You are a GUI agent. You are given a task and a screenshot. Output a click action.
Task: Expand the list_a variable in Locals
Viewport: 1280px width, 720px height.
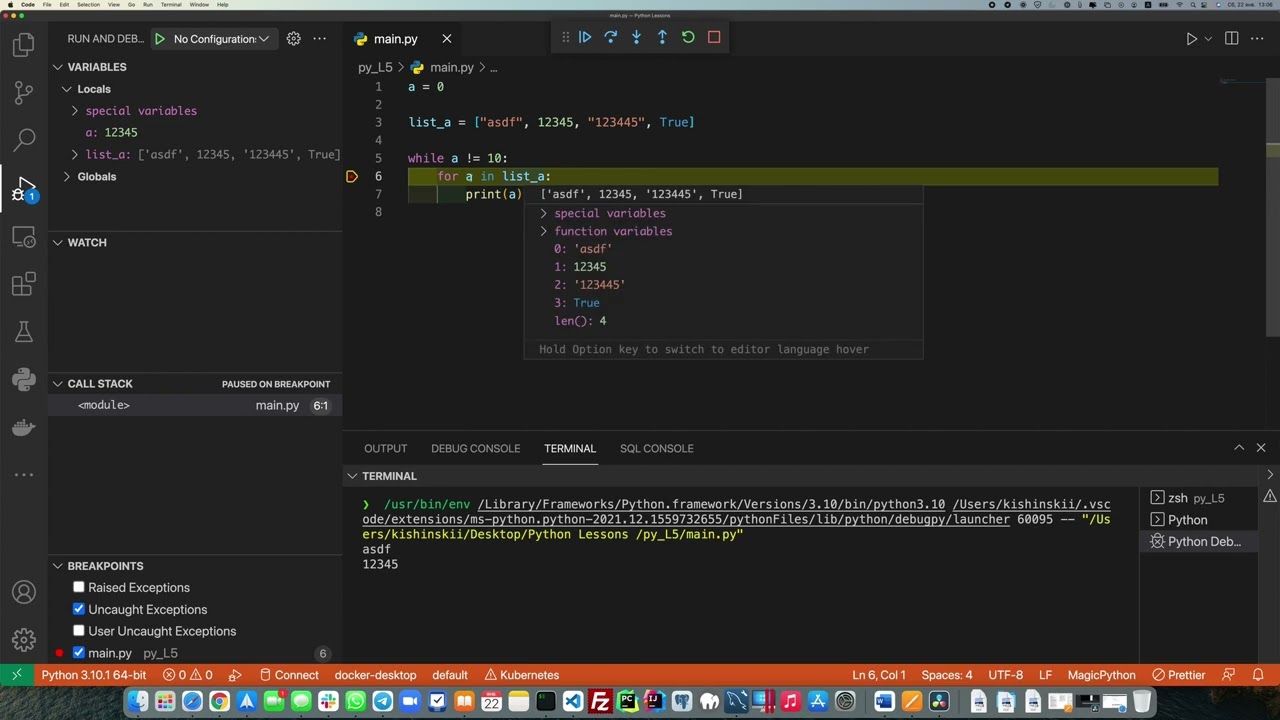[195, 155]
